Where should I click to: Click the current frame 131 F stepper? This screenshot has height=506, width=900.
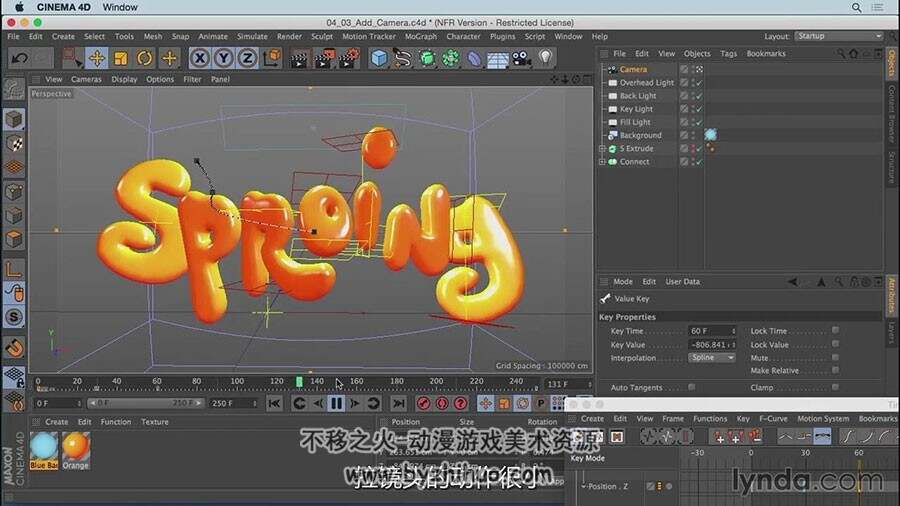(589, 384)
